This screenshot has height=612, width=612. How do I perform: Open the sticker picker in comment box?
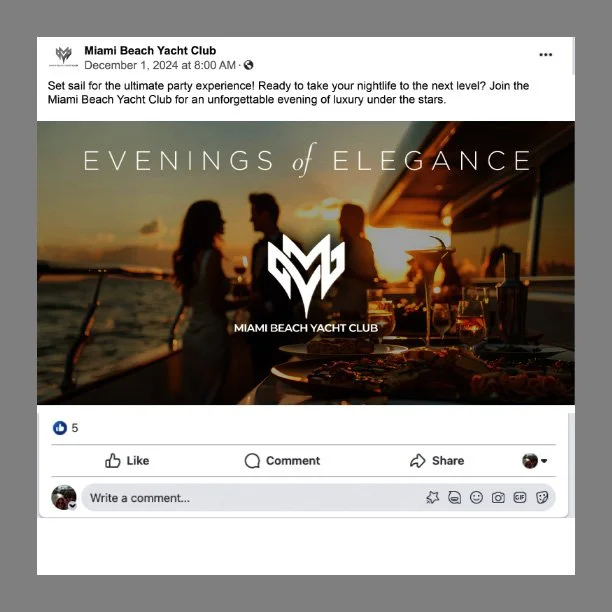542,497
